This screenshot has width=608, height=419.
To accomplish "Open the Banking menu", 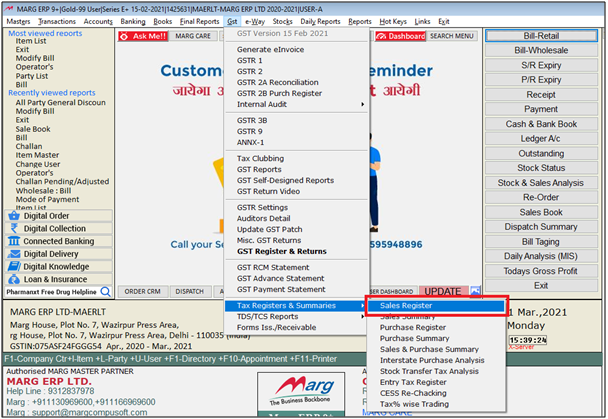I will (133, 21).
